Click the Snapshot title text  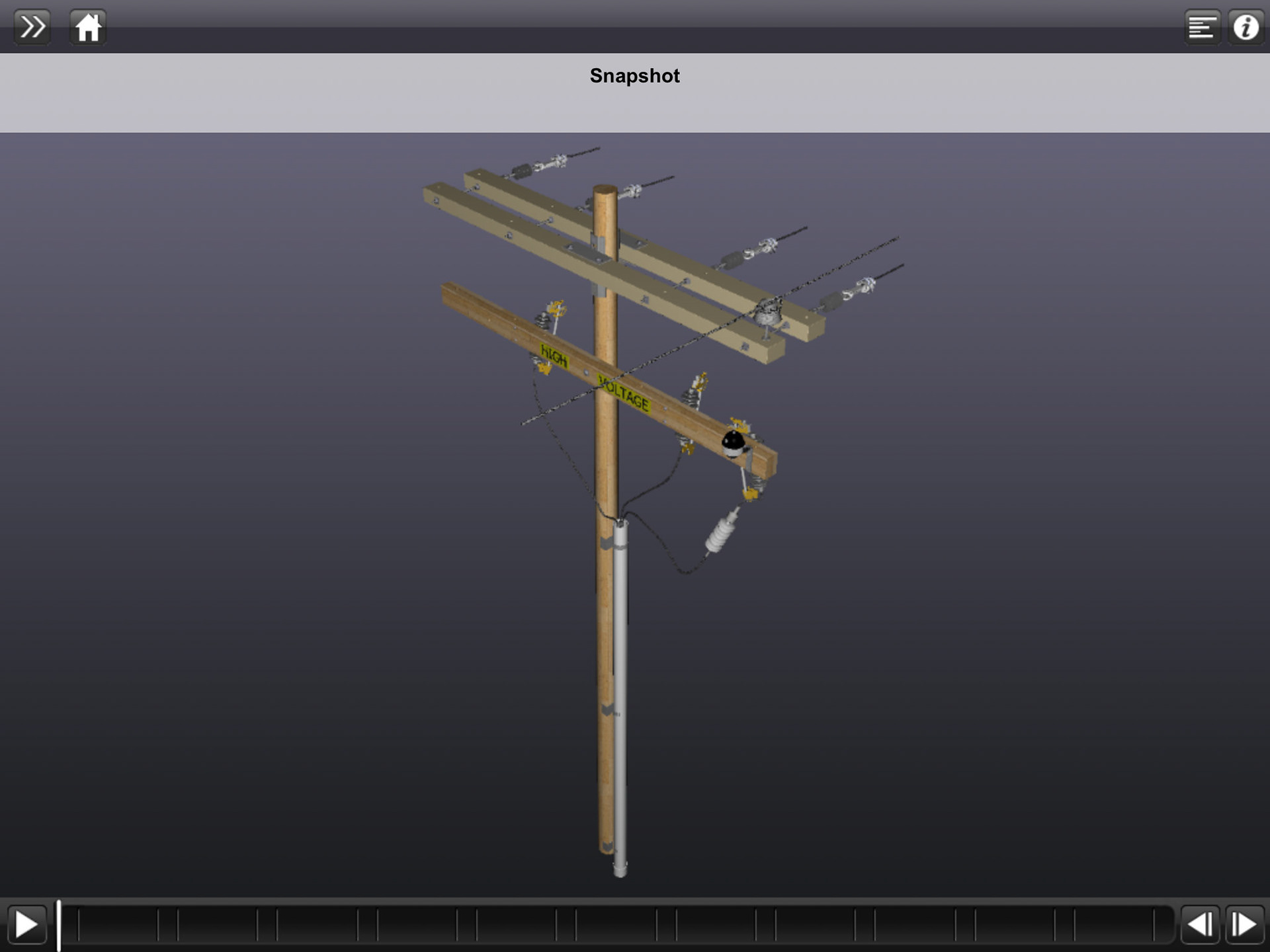point(634,76)
